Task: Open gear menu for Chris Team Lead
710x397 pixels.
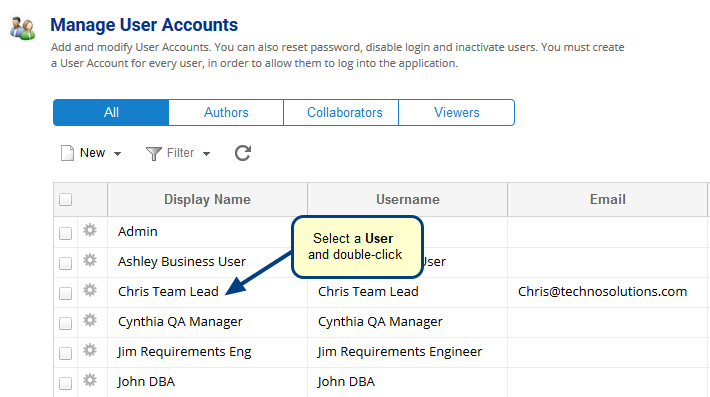Action: (x=90, y=290)
